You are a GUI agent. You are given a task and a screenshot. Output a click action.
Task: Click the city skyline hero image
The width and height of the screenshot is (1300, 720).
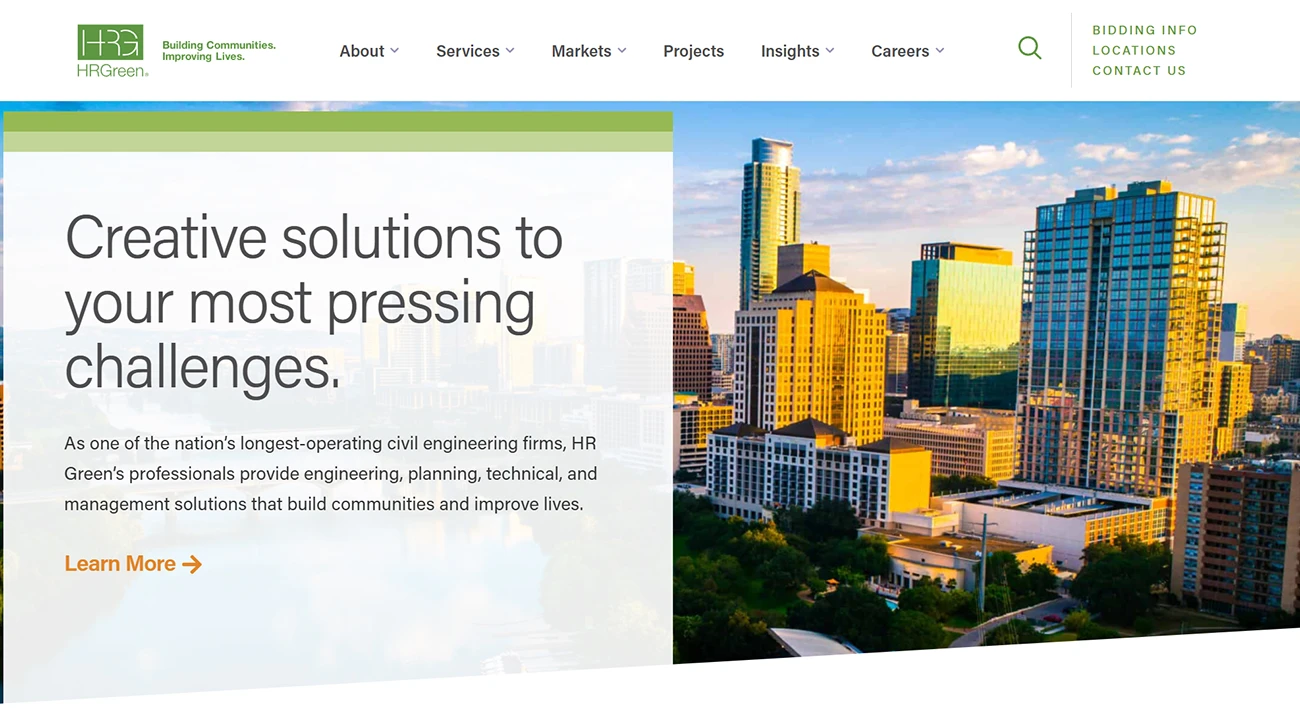click(x=985, y=380)
